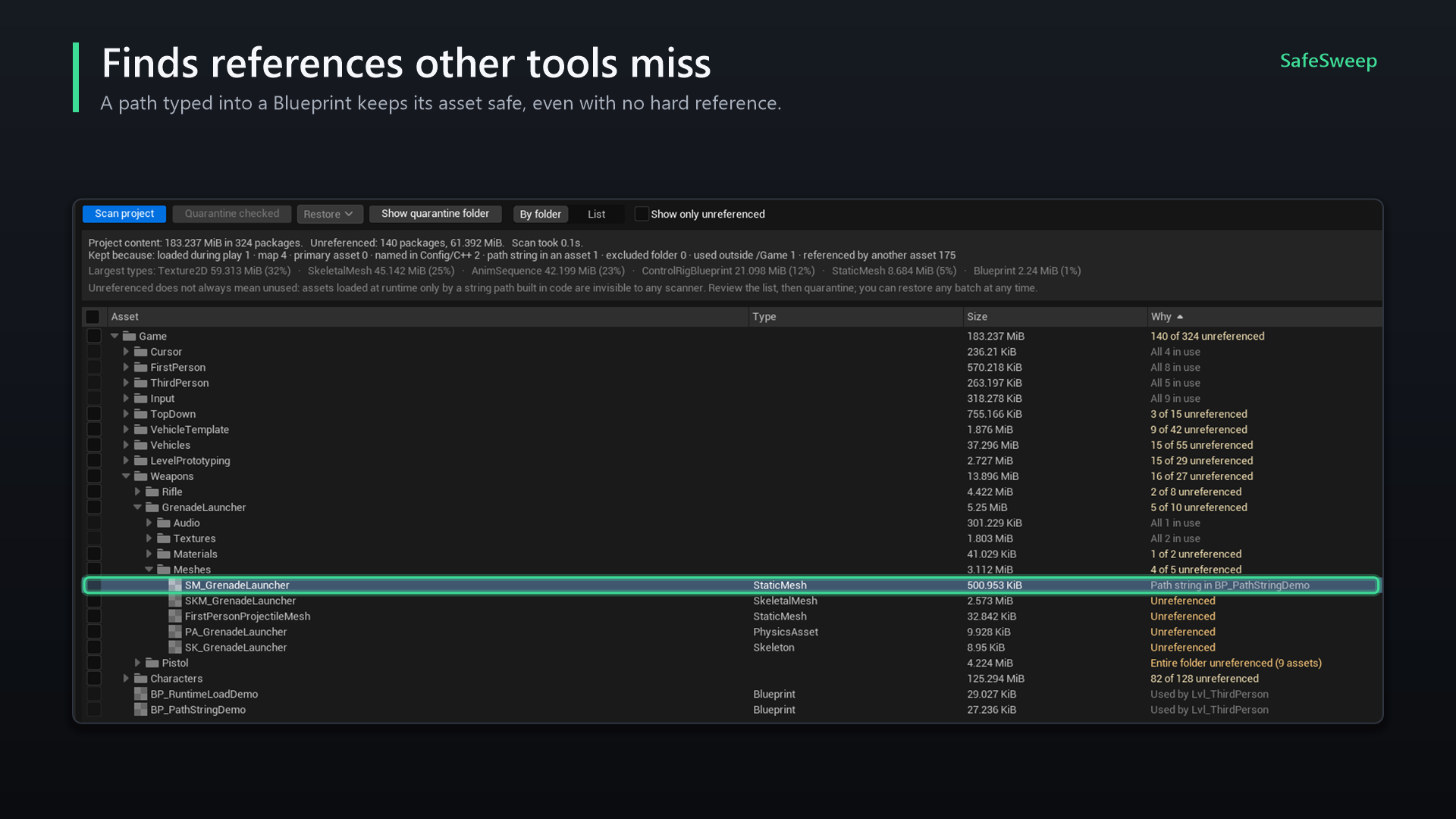Image resolution: width=1456 pixels, height=819 pixels.
Task: Sort by the Type column header
Action: coord(856,317)
